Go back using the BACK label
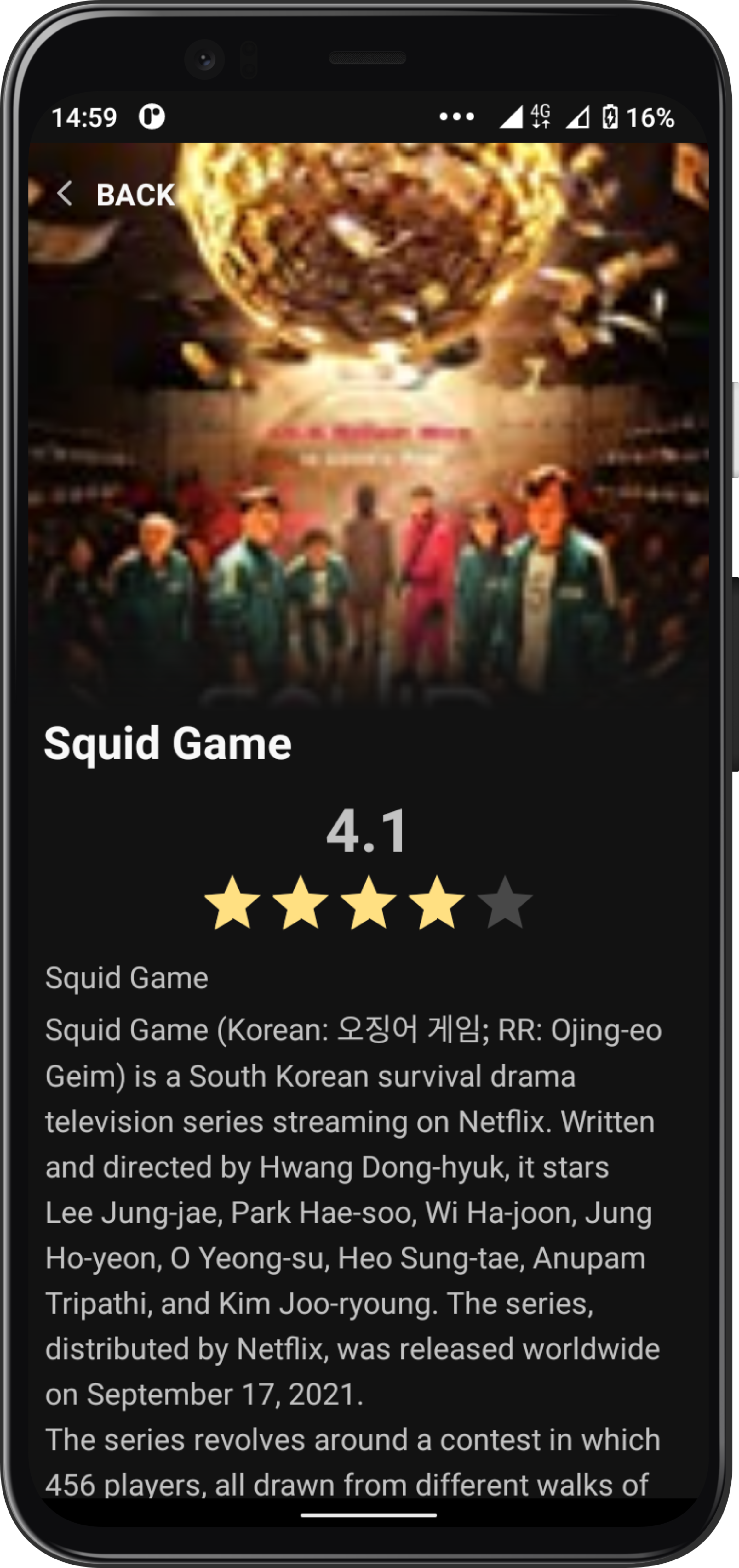 (135, 195)
